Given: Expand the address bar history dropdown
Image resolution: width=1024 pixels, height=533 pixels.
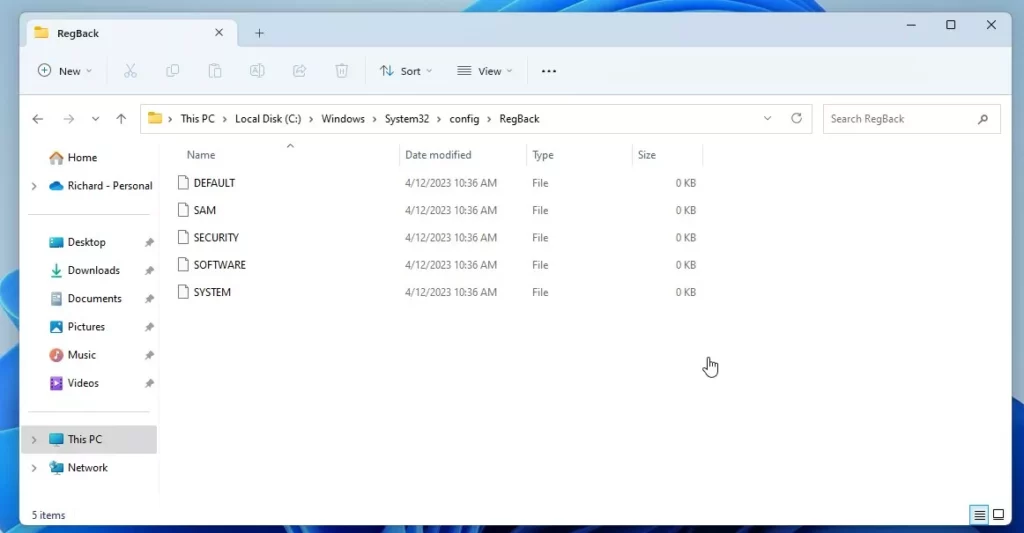Looking at the screenshot, I should tap(767, 118).
